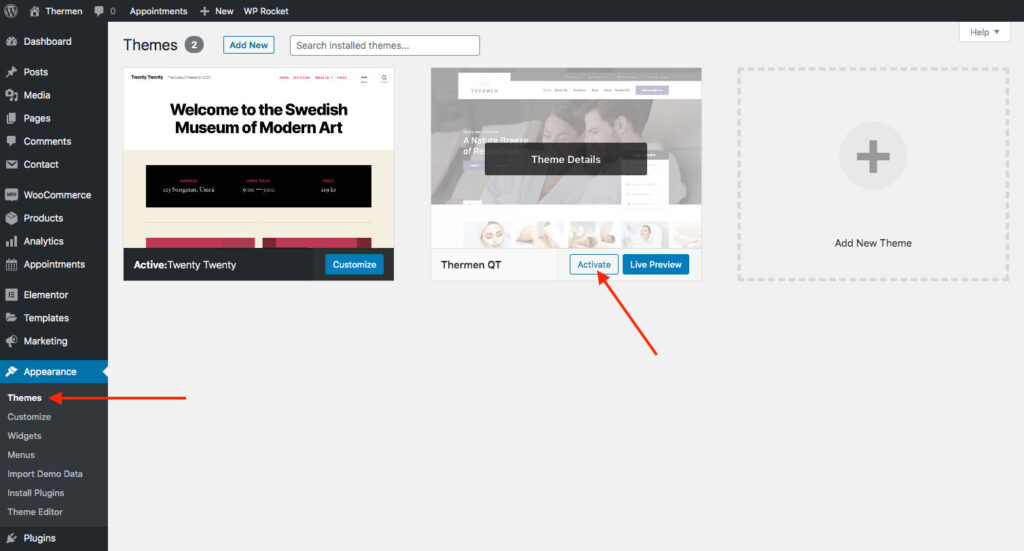Activate the Thermen QT theme
The image size is (1024, 551).
click(x=594, y=264)
